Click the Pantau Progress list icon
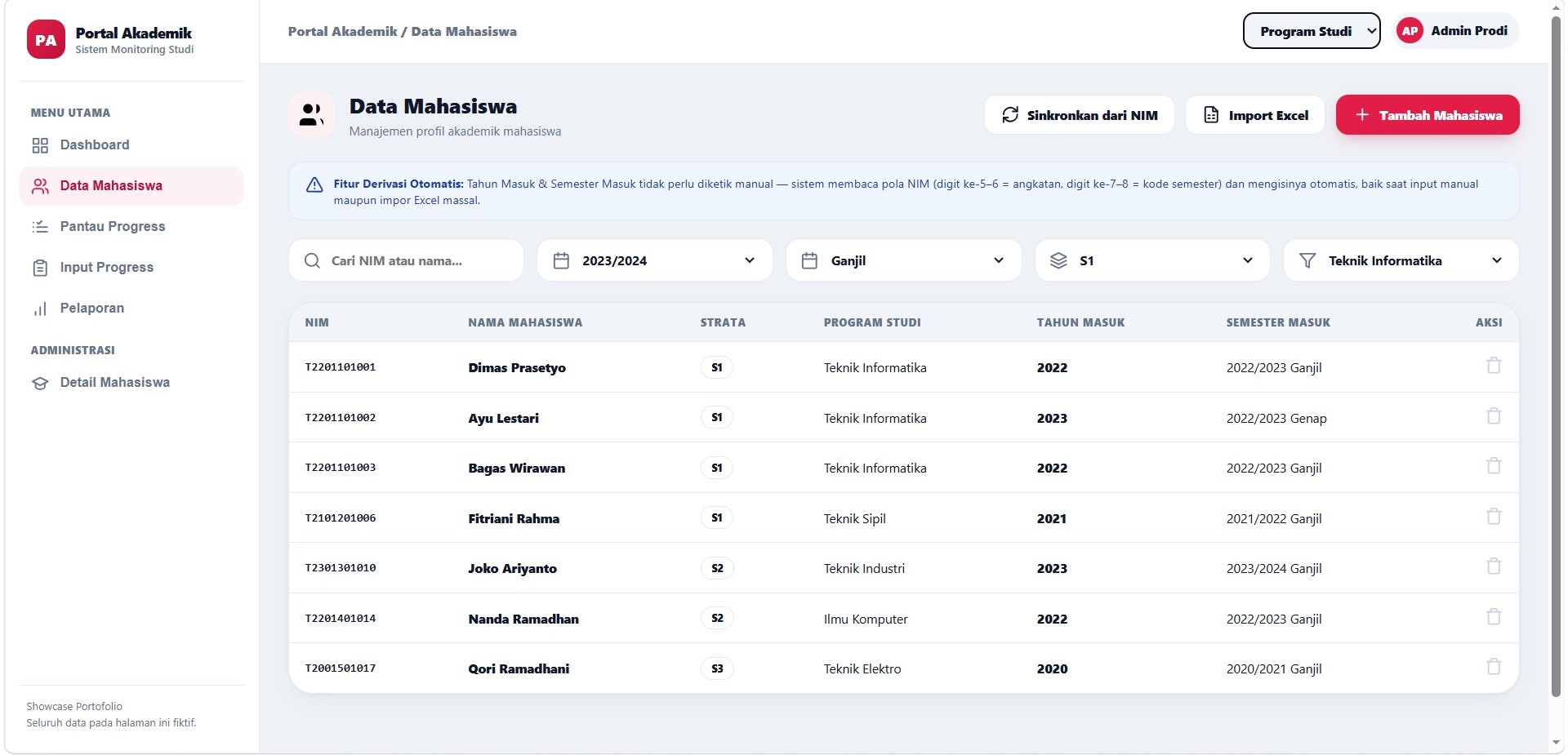Image resolution: width=1568 pixels, height=755 pixels. (40, 227)
